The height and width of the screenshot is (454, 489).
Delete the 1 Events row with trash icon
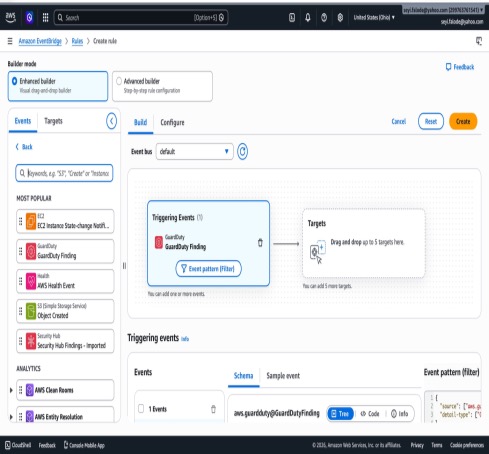(x=213, y=409)
